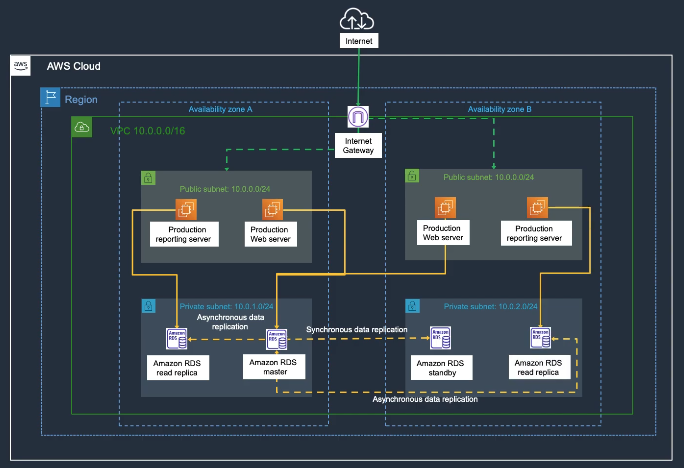Screen dimensions: 684x468
Task: Click the VPC 10.0.0.0/16 cloud icon
Action: [x=81, y=128]
